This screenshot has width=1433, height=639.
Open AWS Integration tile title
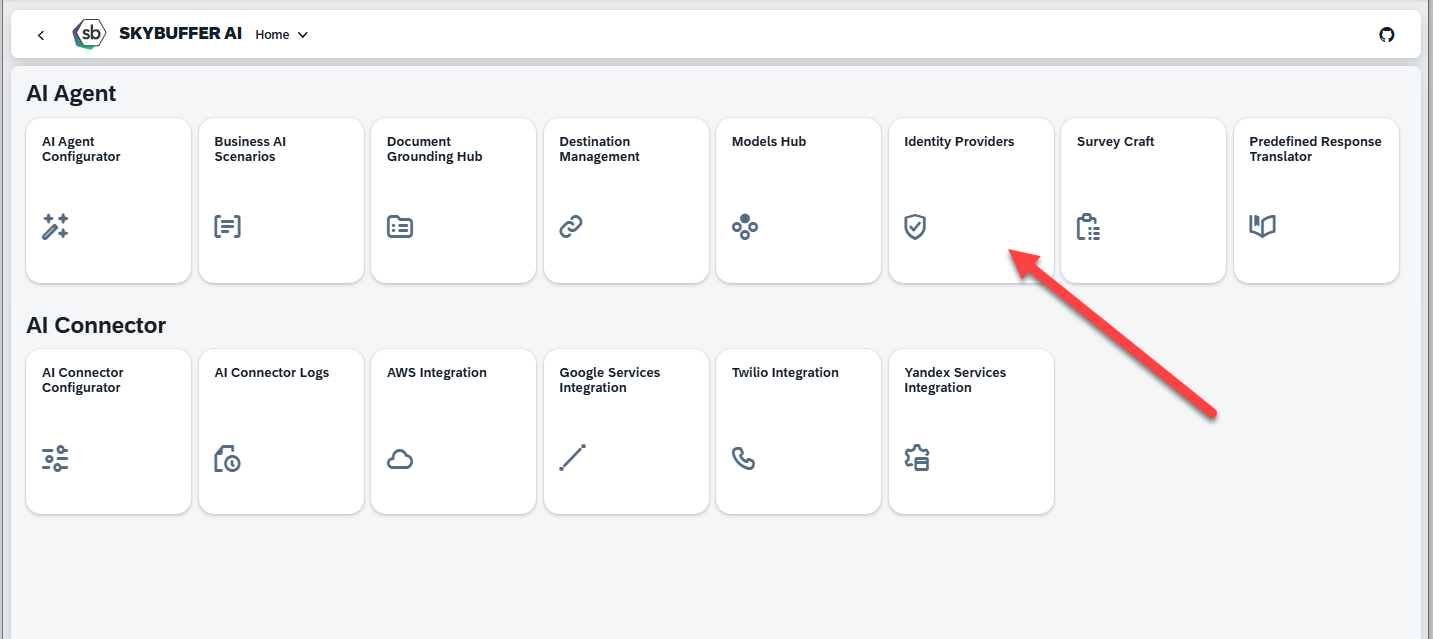coord(437,373)
